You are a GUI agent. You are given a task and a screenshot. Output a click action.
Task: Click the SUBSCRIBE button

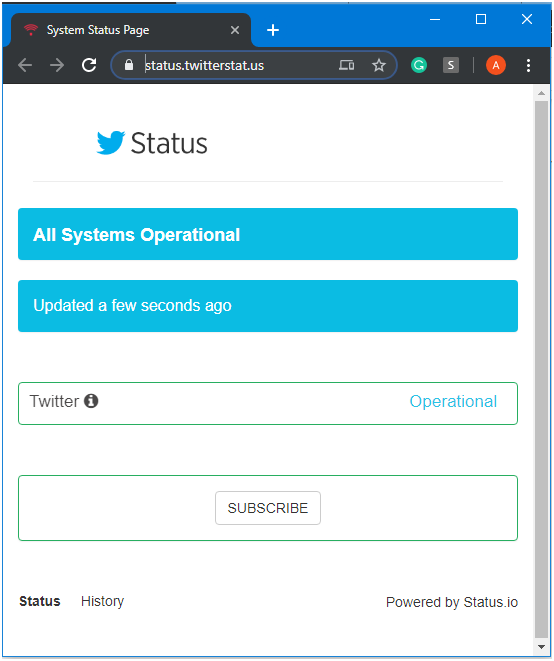click(268, 508)
